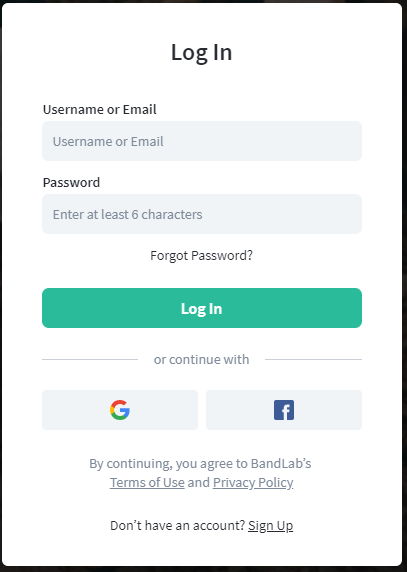The height and width of the screenshot is (572, 407).
Task: Click the Facebook logo icon
Action: click(284, 410)
